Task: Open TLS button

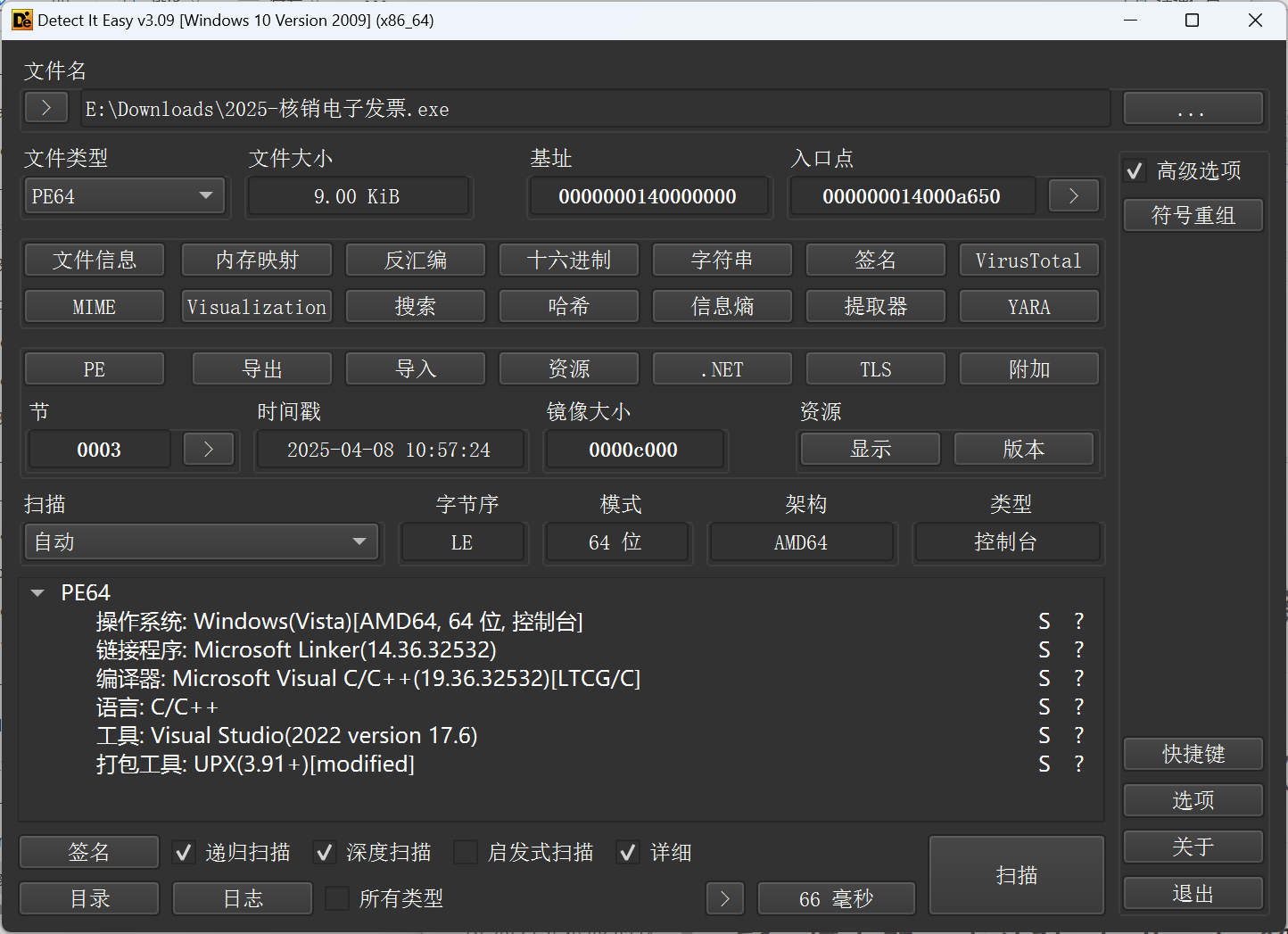Action: [876, 368]
